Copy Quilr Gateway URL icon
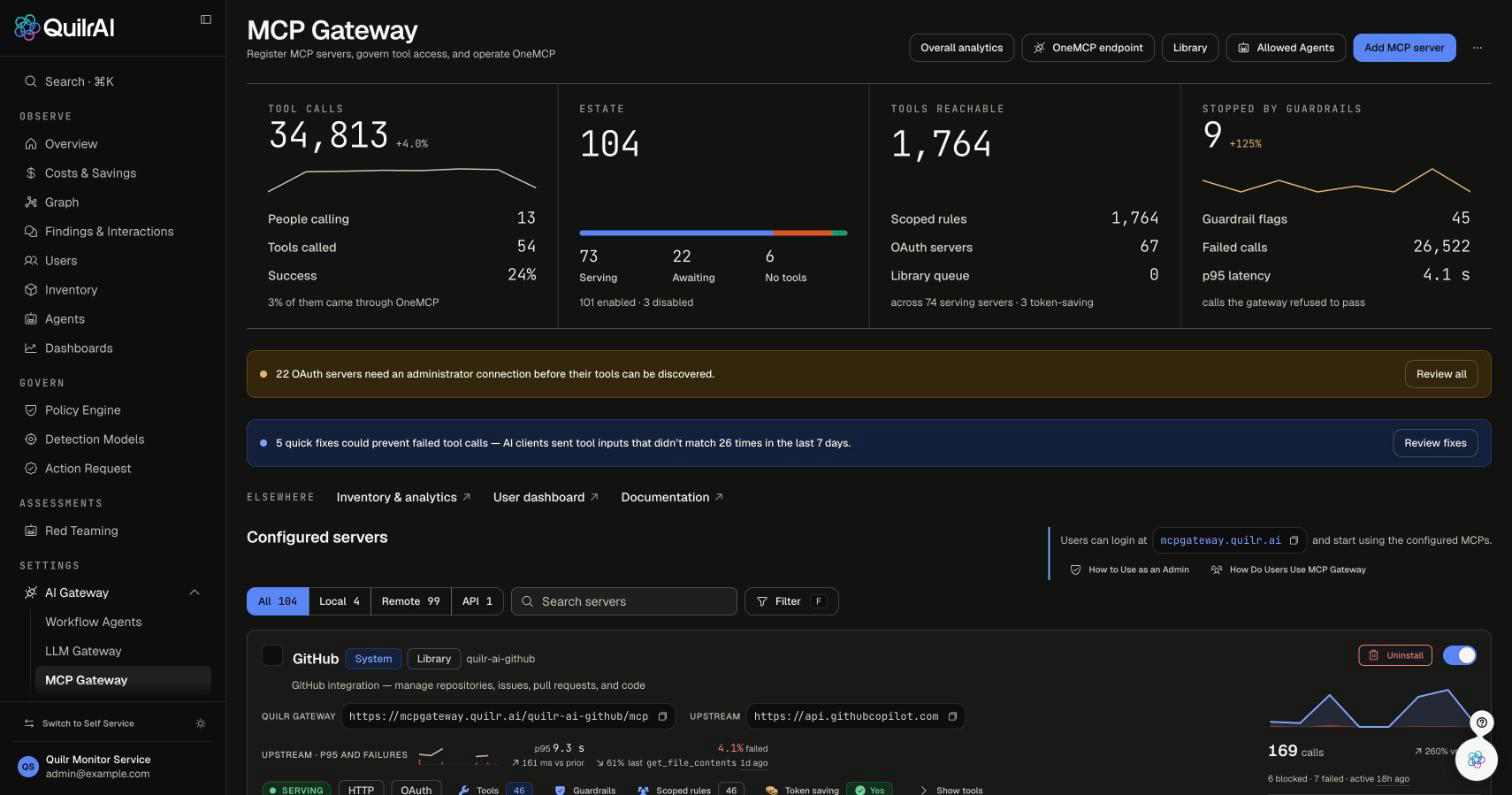This screenshot has width=1512, height=795. [662, 716]
